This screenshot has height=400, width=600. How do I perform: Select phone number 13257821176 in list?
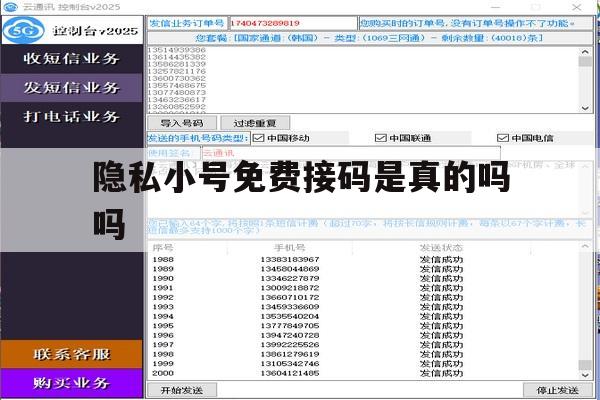[x=176, y=71]
